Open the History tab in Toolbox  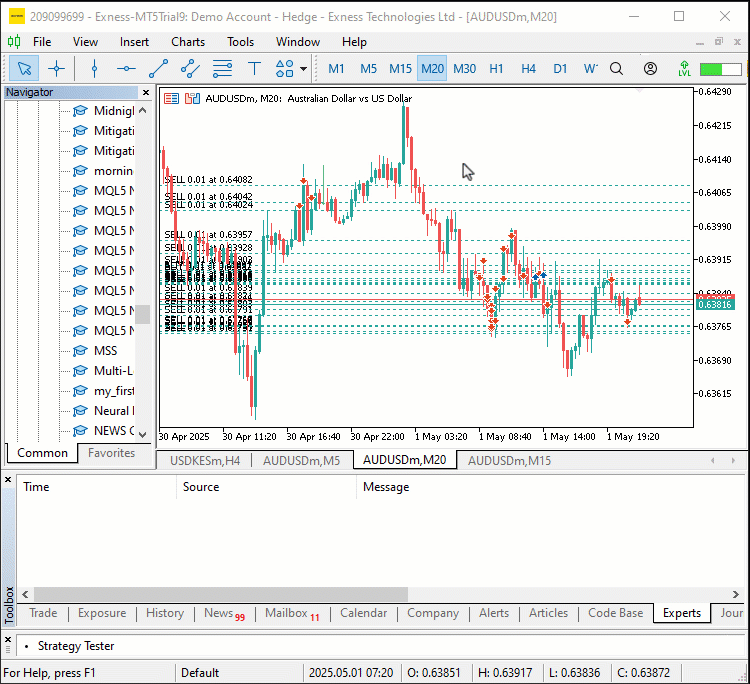[165, 613]
